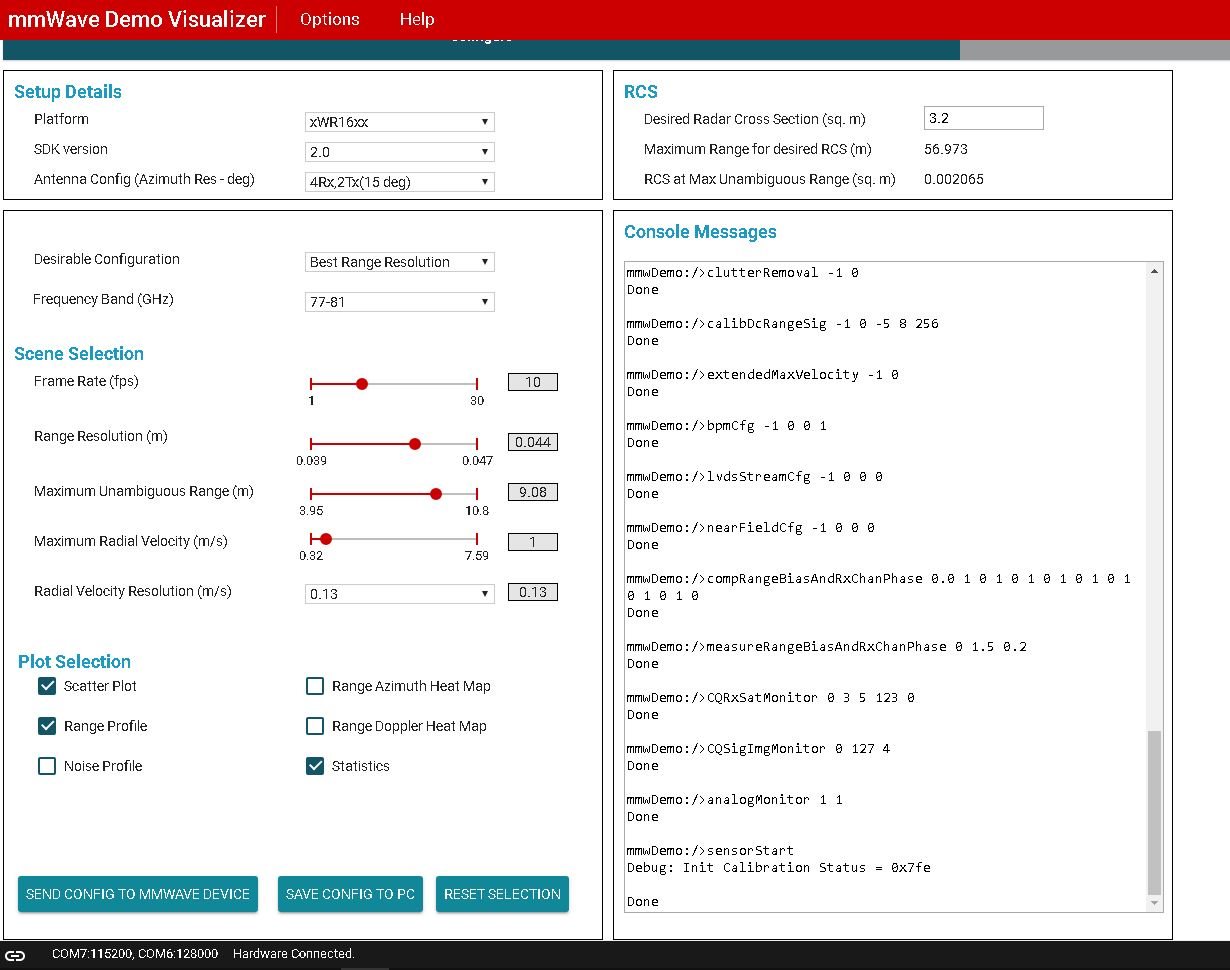Click the measureRangeBiasAndRxChanPhase console line
Viewport: 1230px width, 970px height.
click(x=827, y=646)
